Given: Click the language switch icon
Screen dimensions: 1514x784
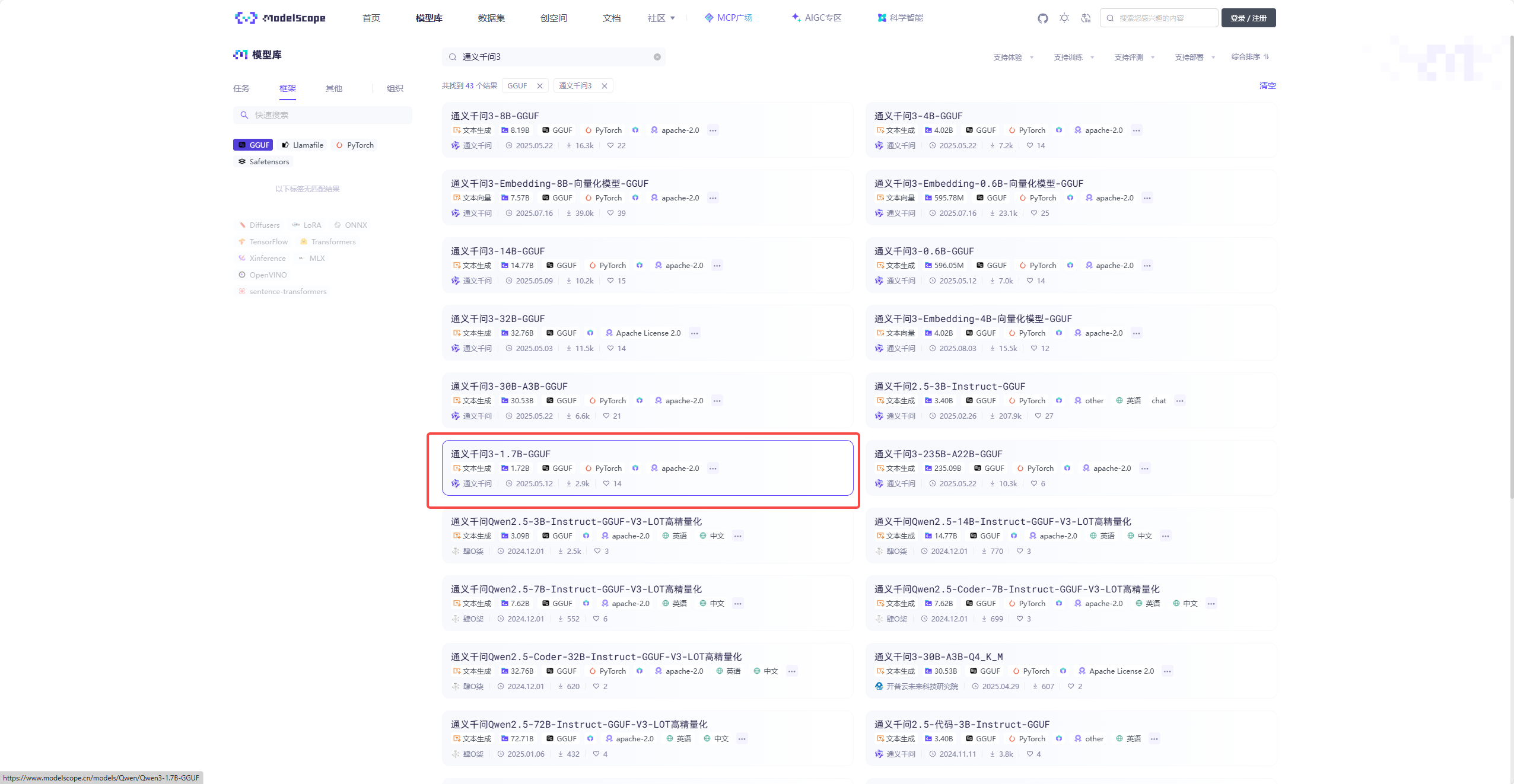Looking at the screenshot, I should (1086, 18).
